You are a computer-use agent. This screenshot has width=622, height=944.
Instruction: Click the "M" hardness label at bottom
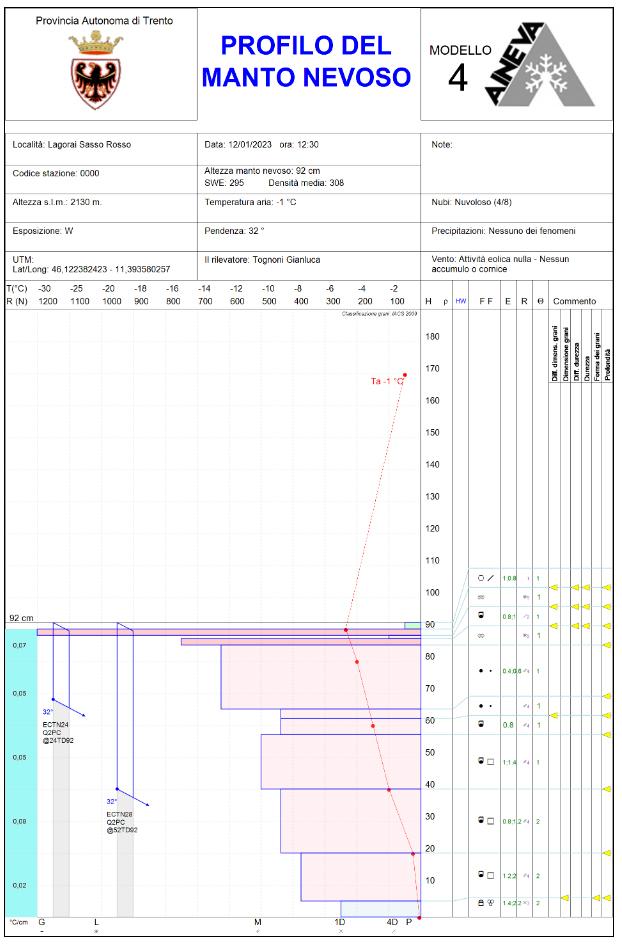coord(258,922)
